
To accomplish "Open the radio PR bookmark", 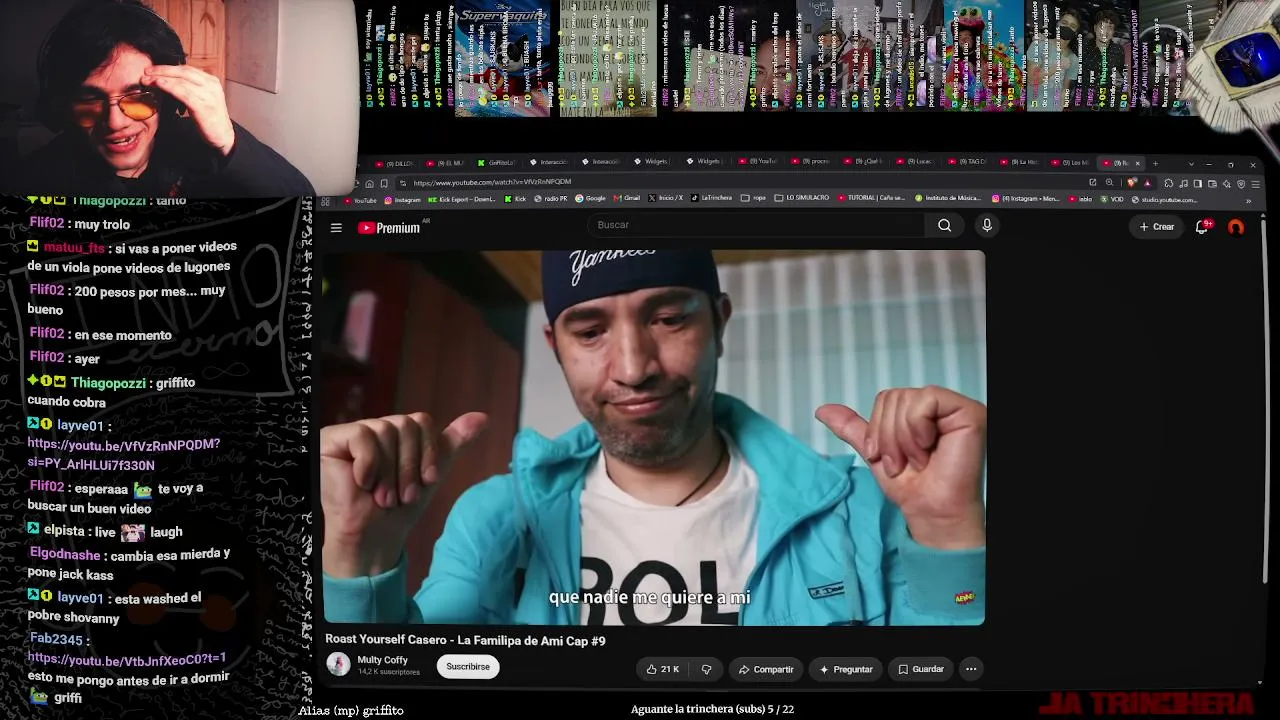I will pos(551,199).
